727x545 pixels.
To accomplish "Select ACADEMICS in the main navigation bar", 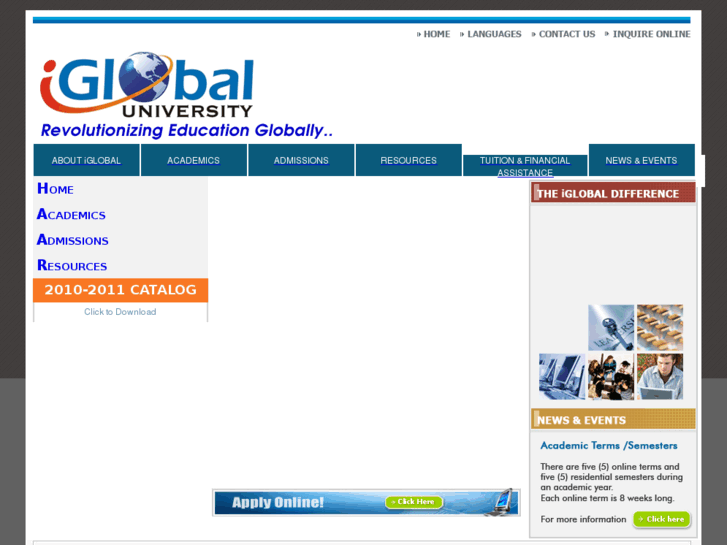I will [x=193, y=160].
